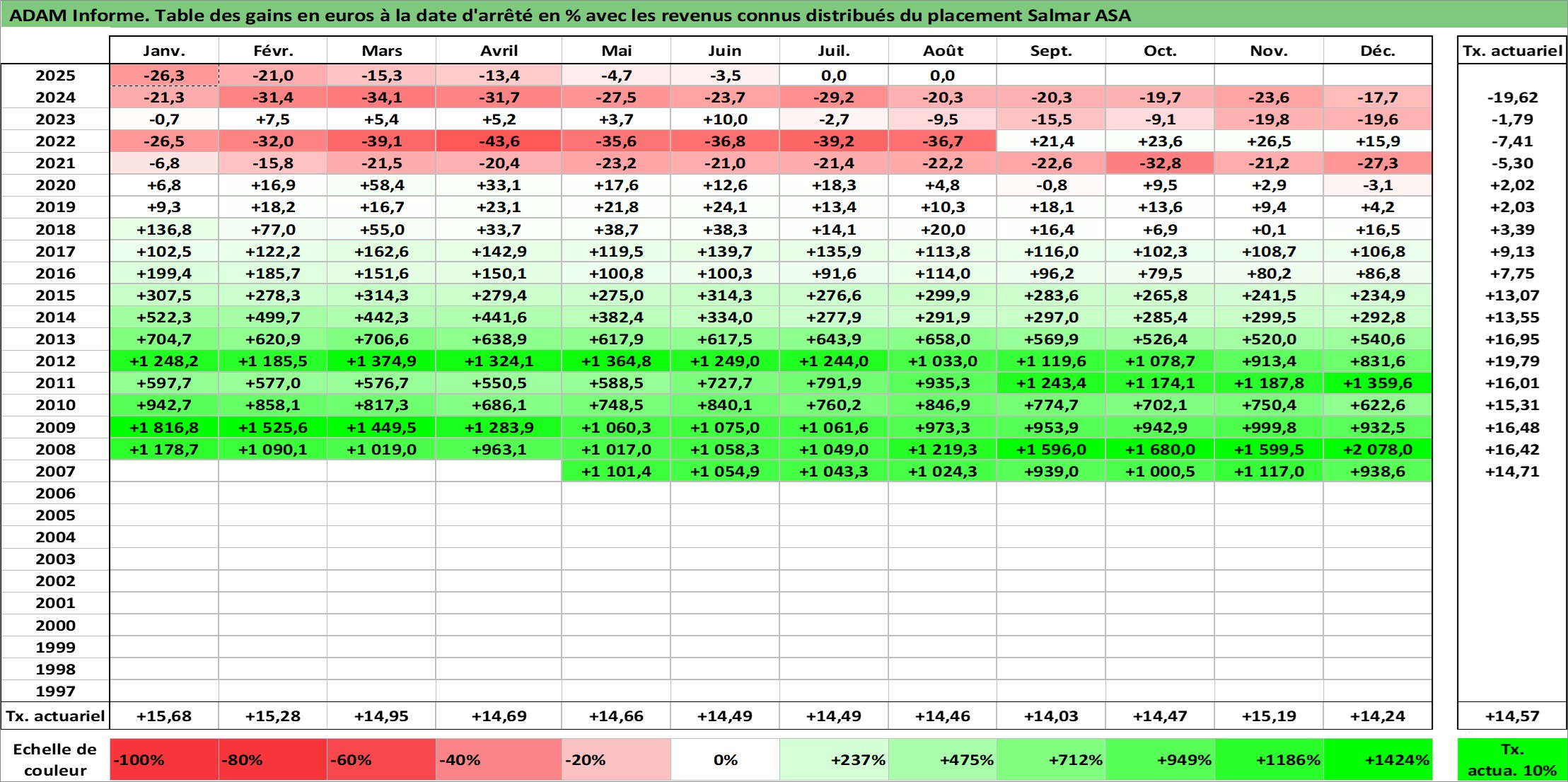Screen dimensions: 1568x782
Task: Select the Févr. column header
Action: pyautogui.click(x=273, y=51)
